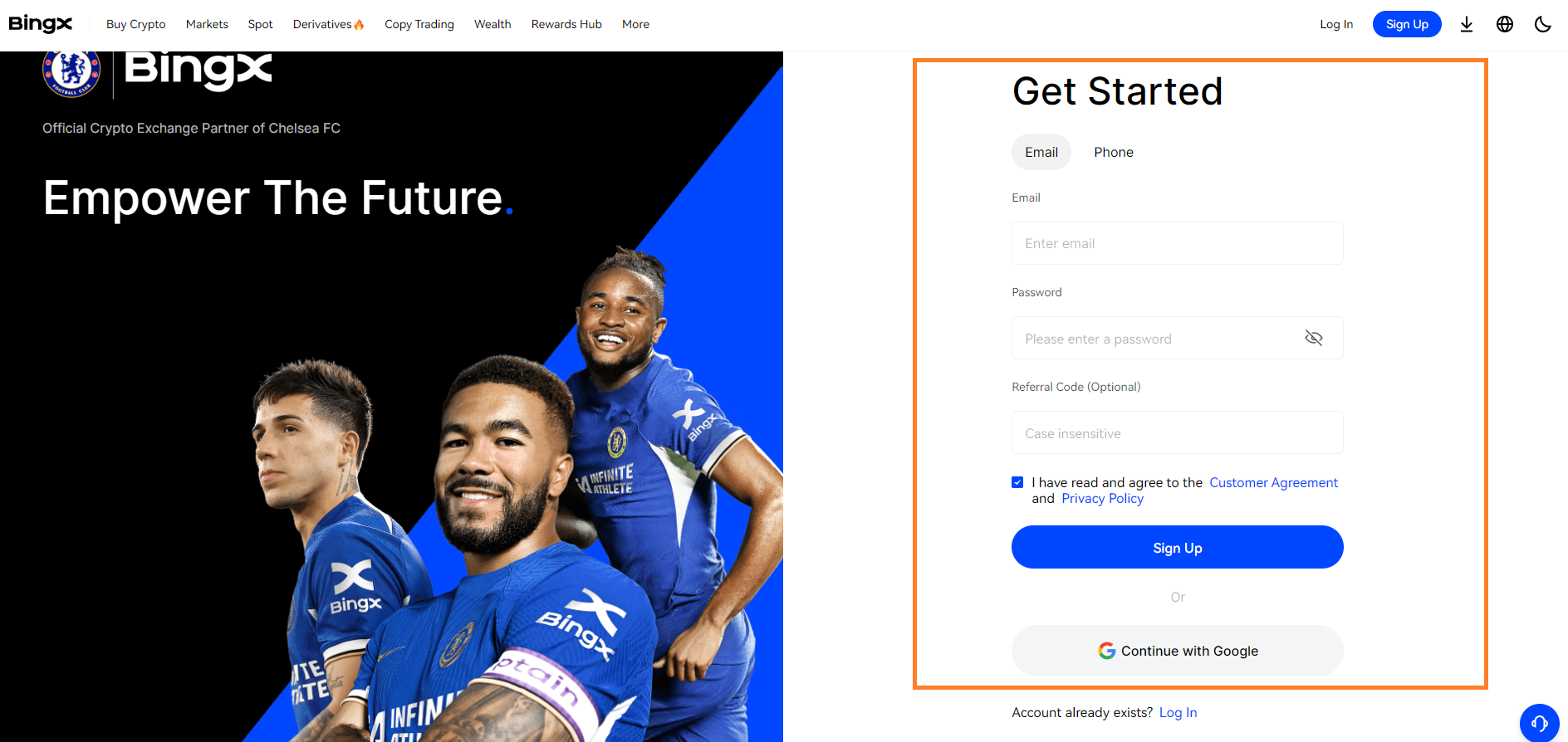
Task: Open the Customer Agreement link
Action: (x=1273, y=482)
